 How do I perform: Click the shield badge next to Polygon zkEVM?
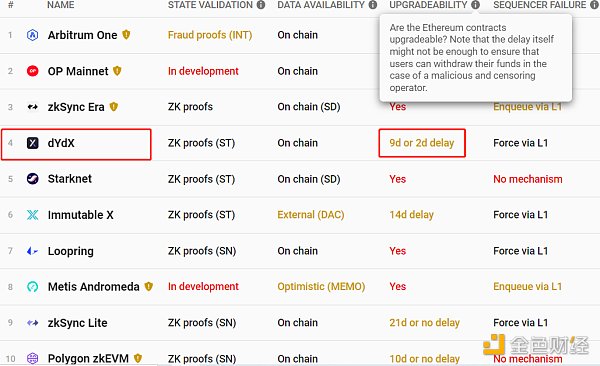click(138, 358)
